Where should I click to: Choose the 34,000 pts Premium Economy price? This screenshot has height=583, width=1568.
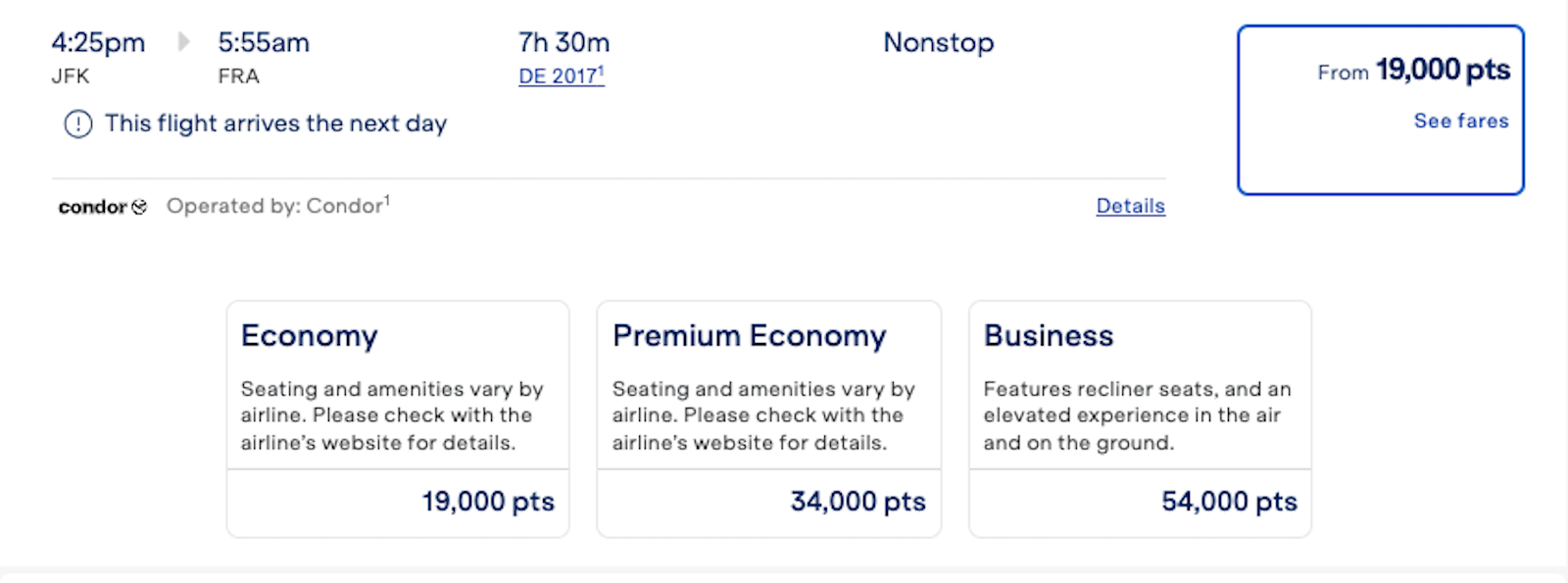(x=857, y=502)
